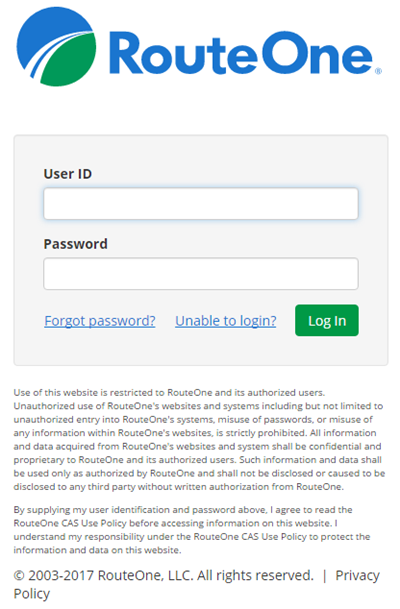Open the Forgot password? link
Screen dimensions: 400x609
[x=100, y=321]
